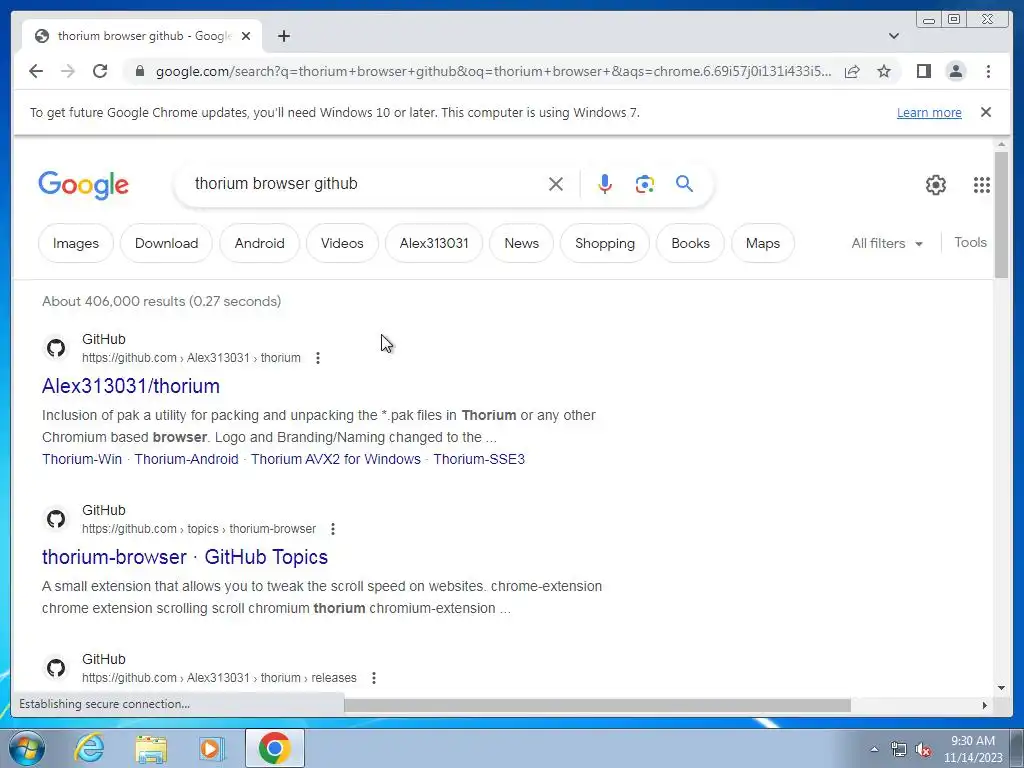
Task: Open tab search dropdown arrow
Action: (894, 36)
